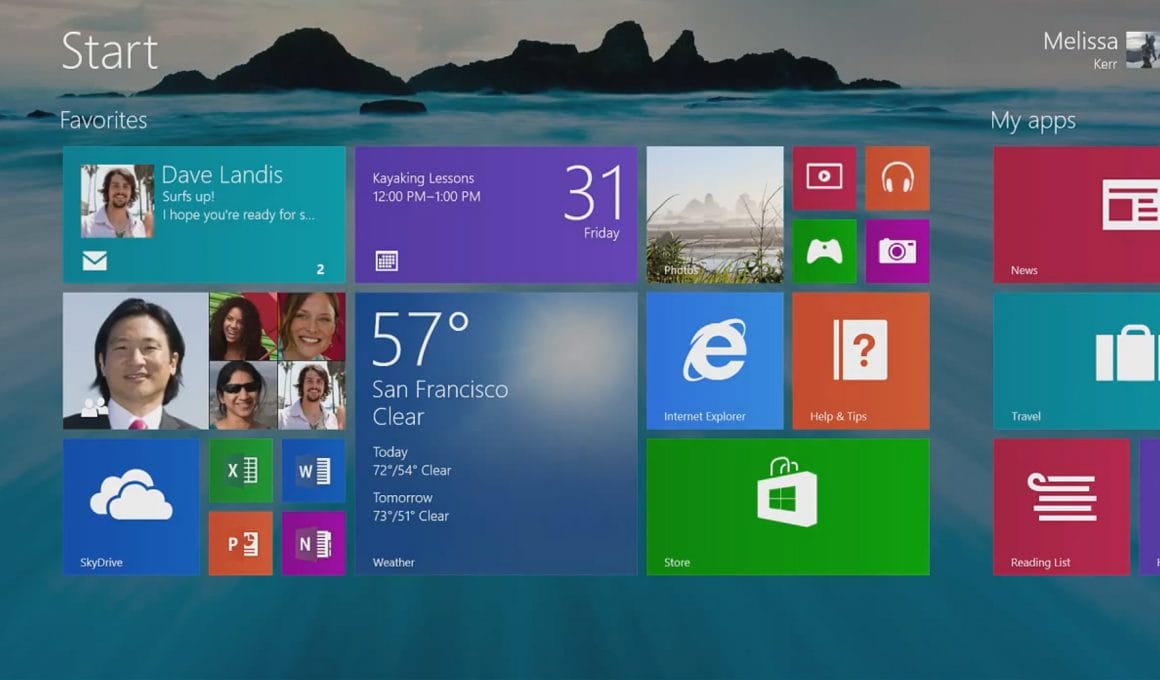
Task: Start the Xbox Games app
Action: click(824, 251)
